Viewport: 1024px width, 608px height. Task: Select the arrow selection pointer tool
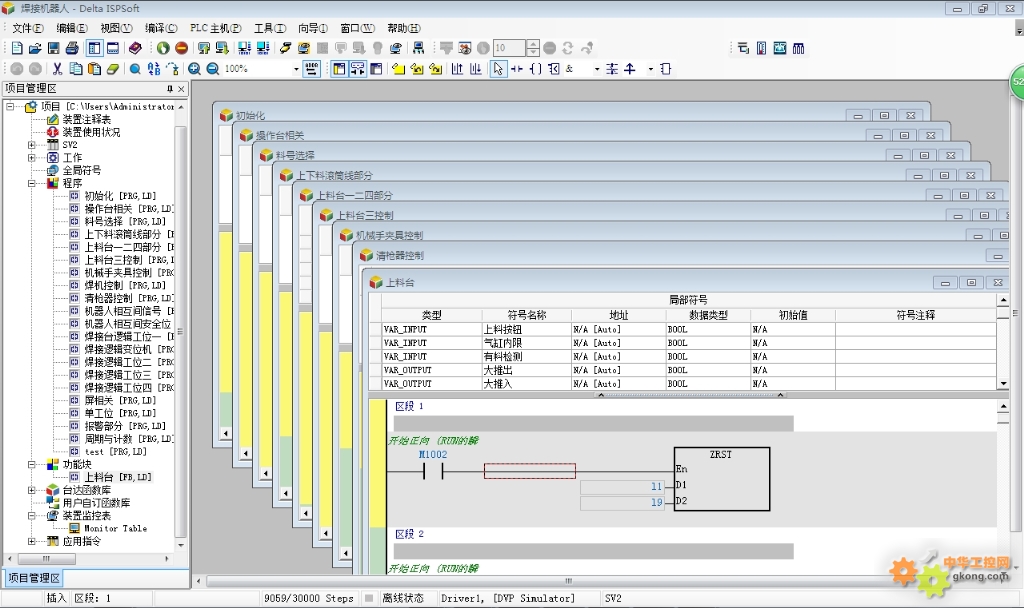coord(498,69)
